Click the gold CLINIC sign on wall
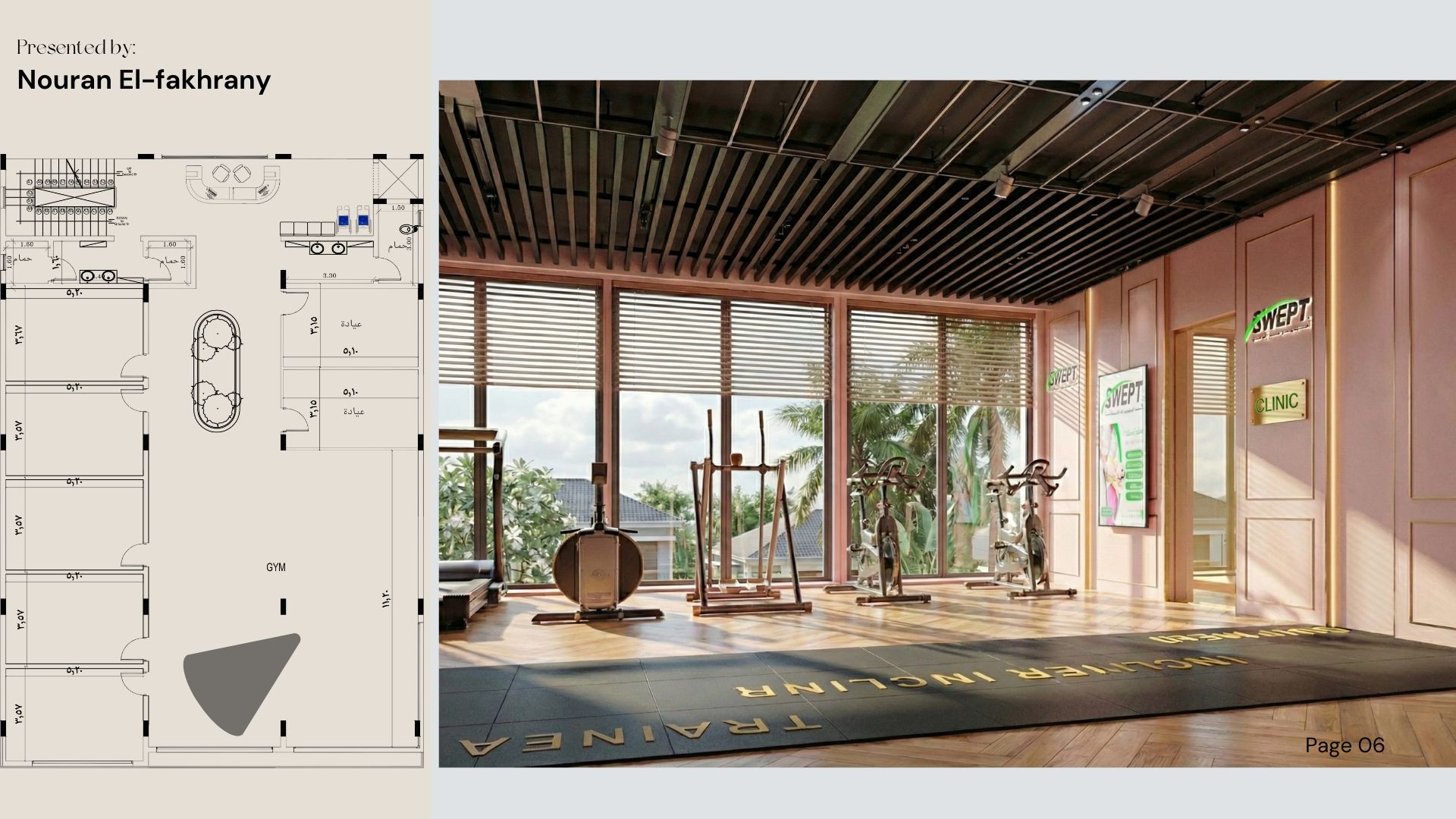This screenshot has height=819, width=1456. [x=1278, y=402]
